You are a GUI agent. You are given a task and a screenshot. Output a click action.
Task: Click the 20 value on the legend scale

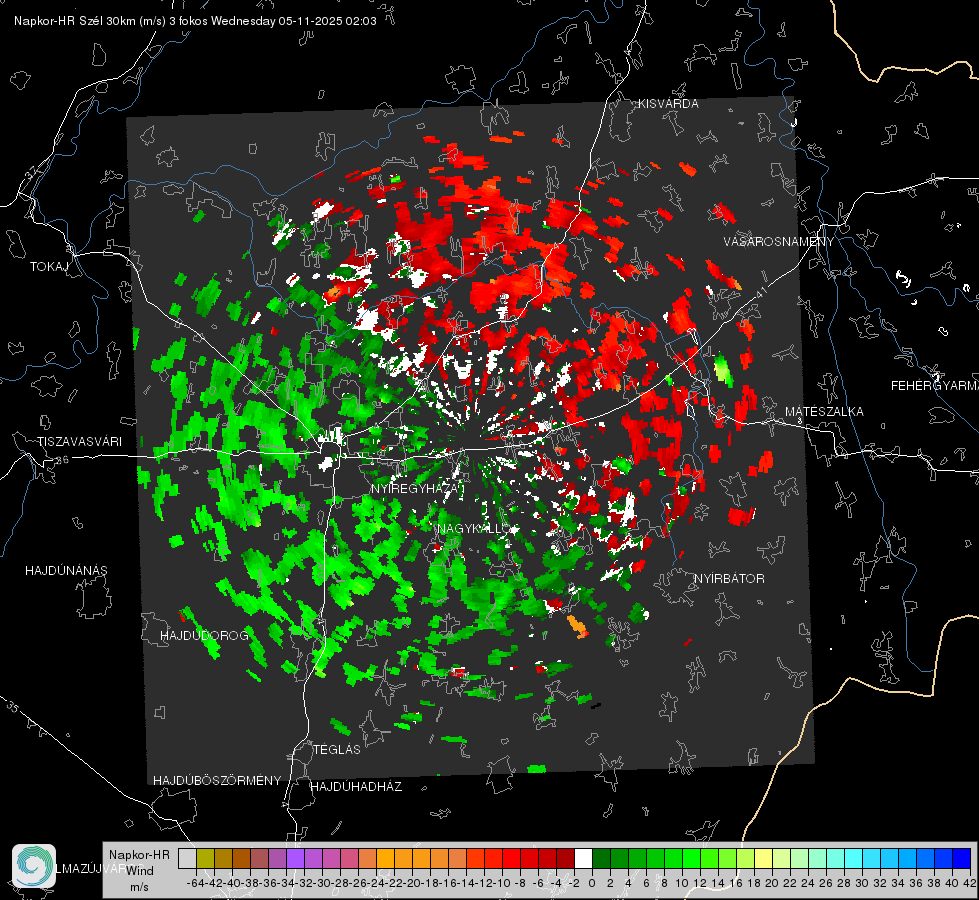pos(772,883)
